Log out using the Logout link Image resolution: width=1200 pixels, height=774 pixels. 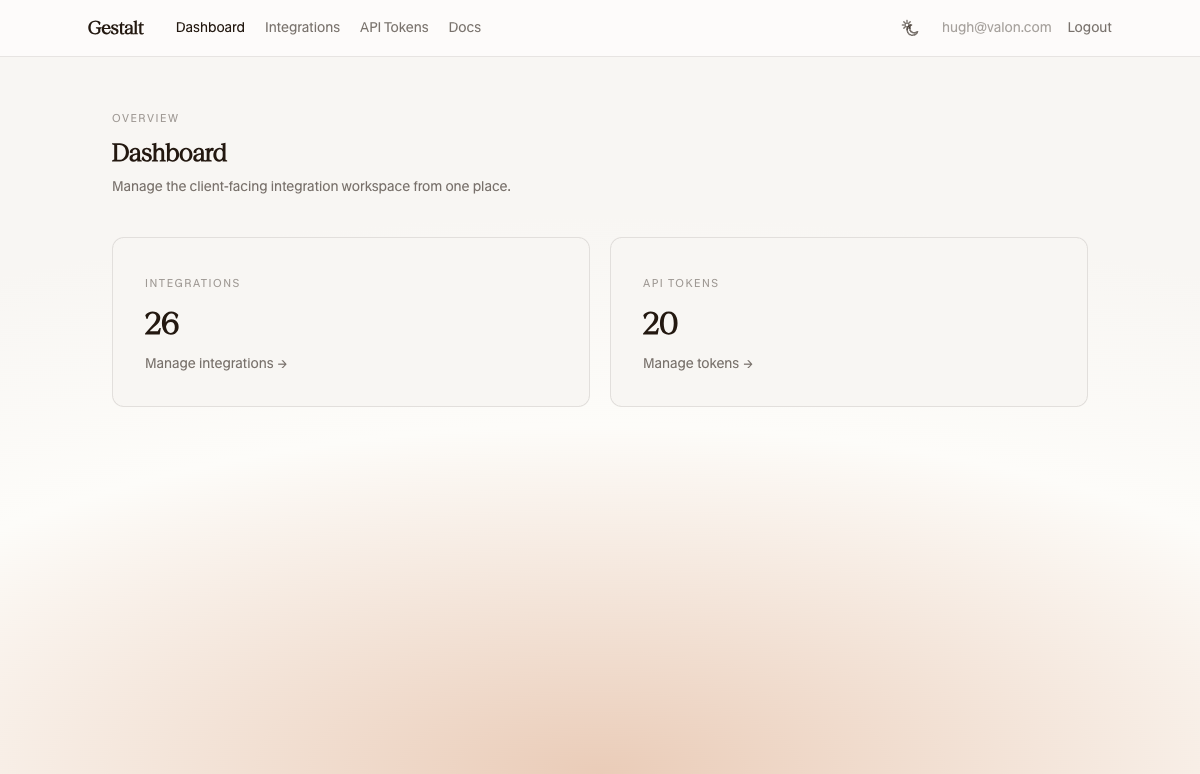(1089, 28)
